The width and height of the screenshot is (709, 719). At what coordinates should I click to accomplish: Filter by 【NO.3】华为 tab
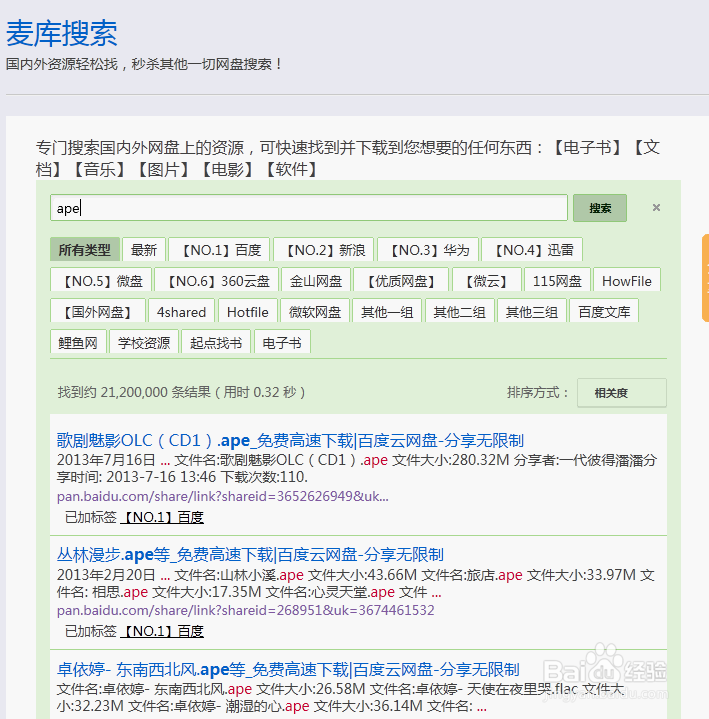(x=427, y=249)
